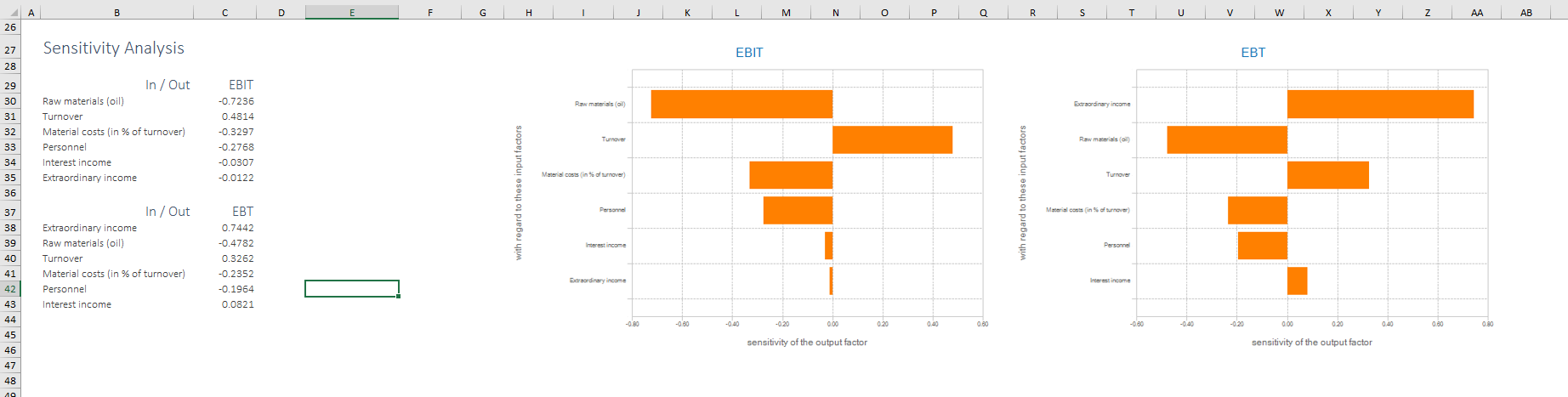The image size is (1568, 397).
Task: Select Turnover bar in EBT chart
Action: pyautogui.click(x=1328, y=175)
